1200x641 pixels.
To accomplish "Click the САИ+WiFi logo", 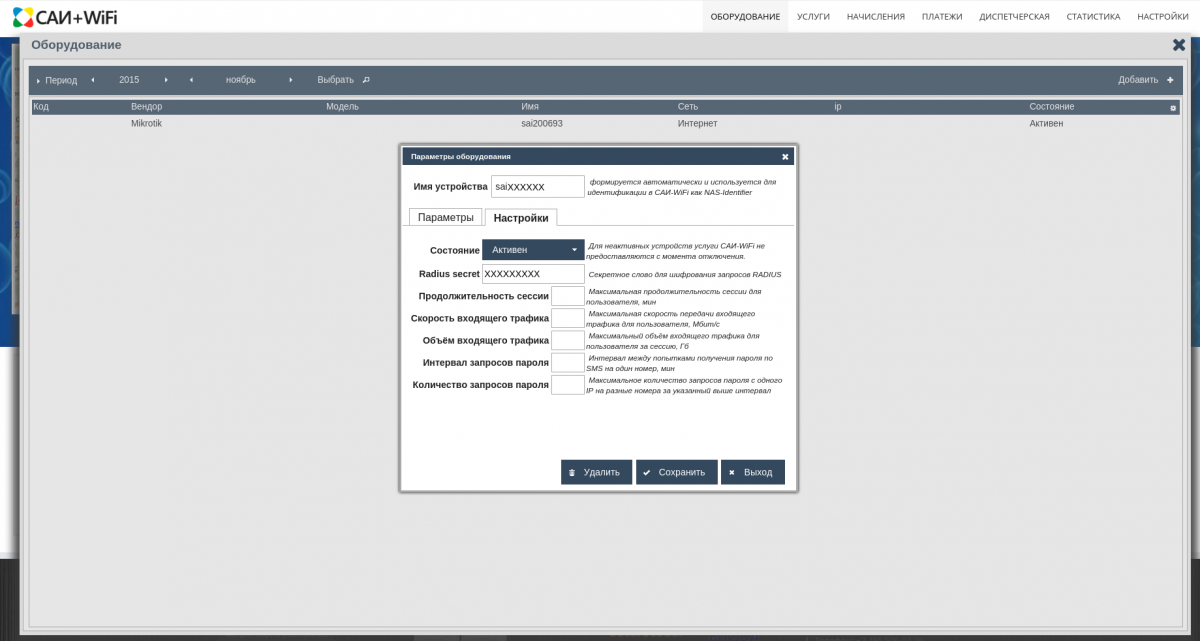I will [x=65, y=16].
